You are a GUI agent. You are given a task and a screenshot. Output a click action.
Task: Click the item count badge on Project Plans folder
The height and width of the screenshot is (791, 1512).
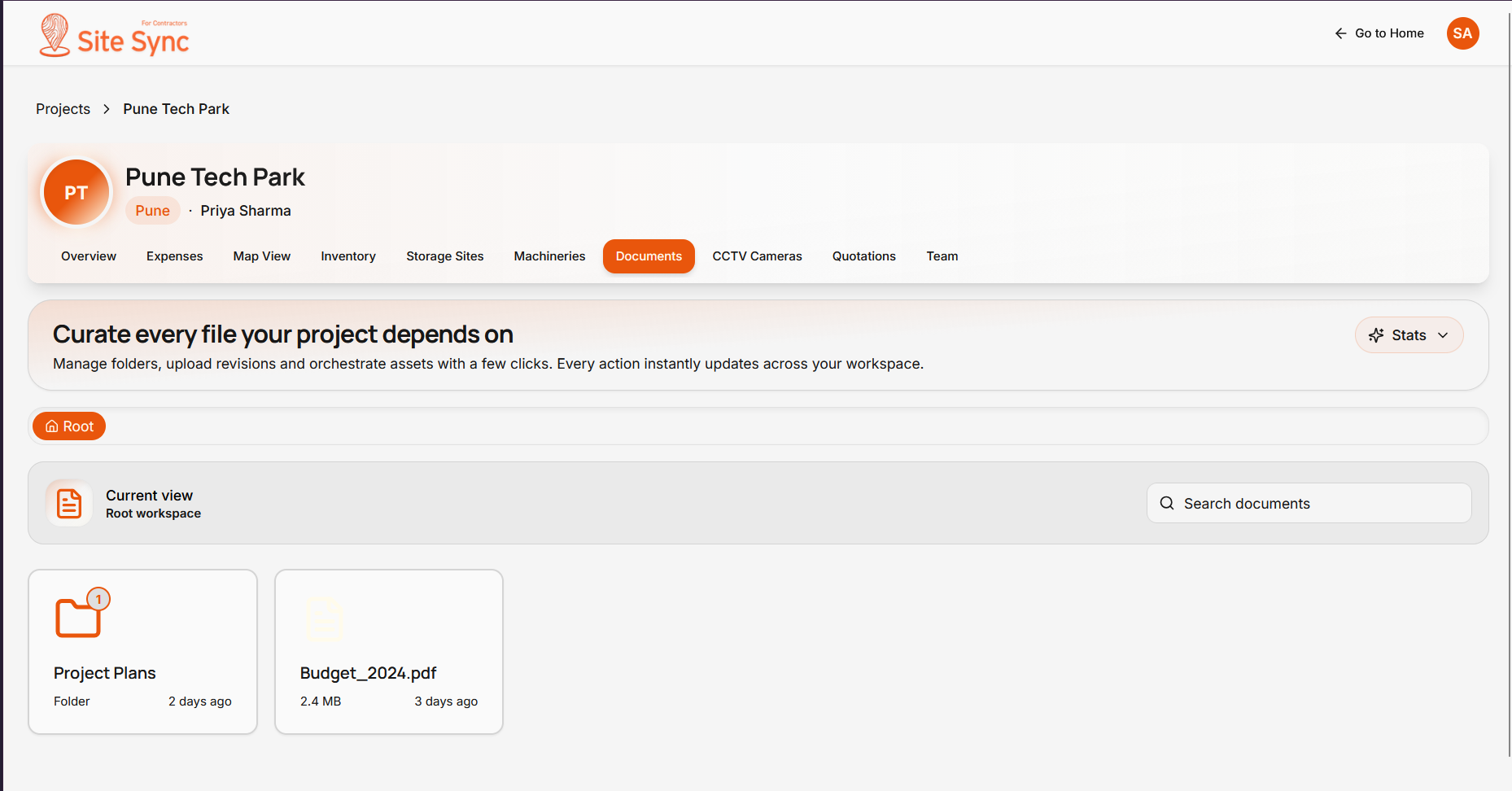click(98, 600)
